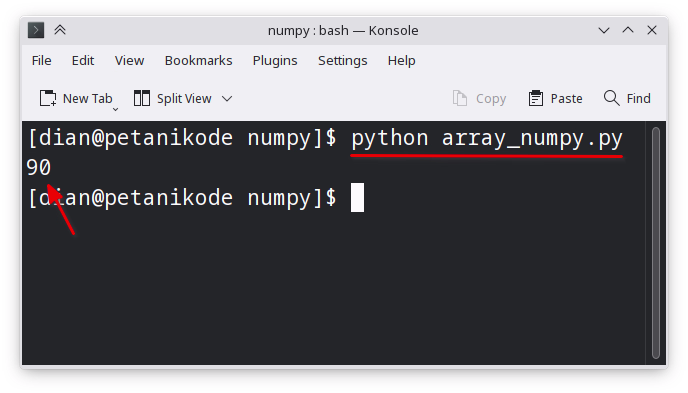
Task: Click the Find magnifier icon
Action: click(x=612, y=98)
